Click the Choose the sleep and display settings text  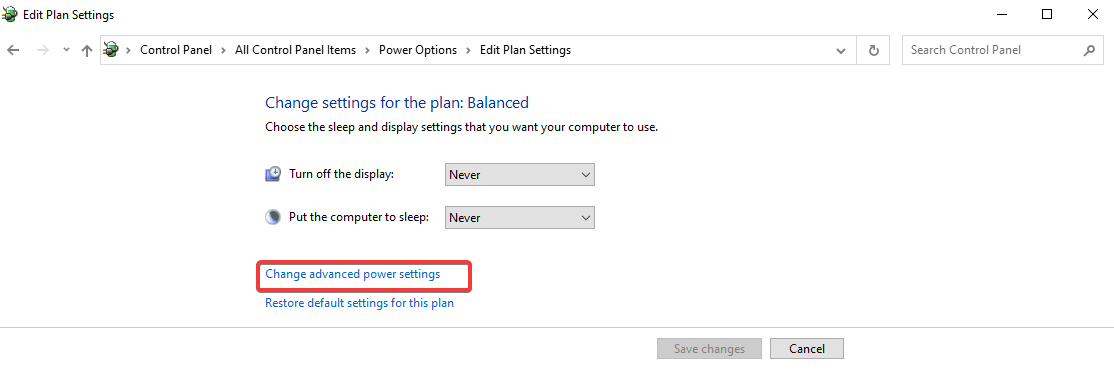click(462, 128)
